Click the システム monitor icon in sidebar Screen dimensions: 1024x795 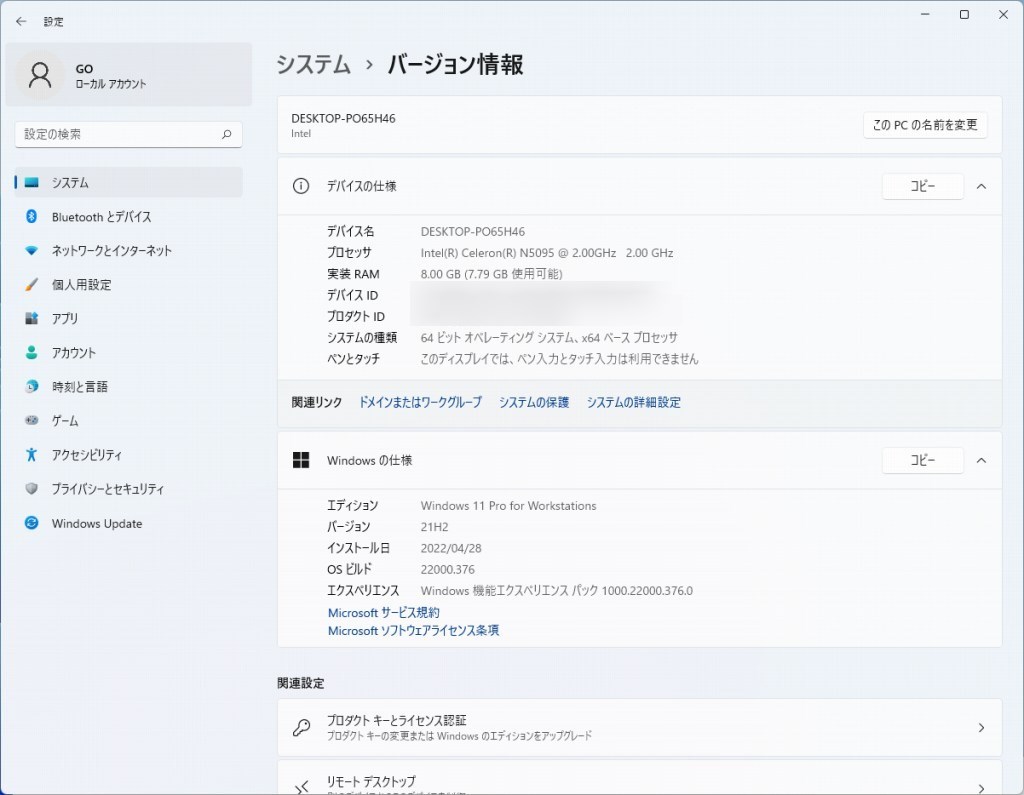(31, 182)
